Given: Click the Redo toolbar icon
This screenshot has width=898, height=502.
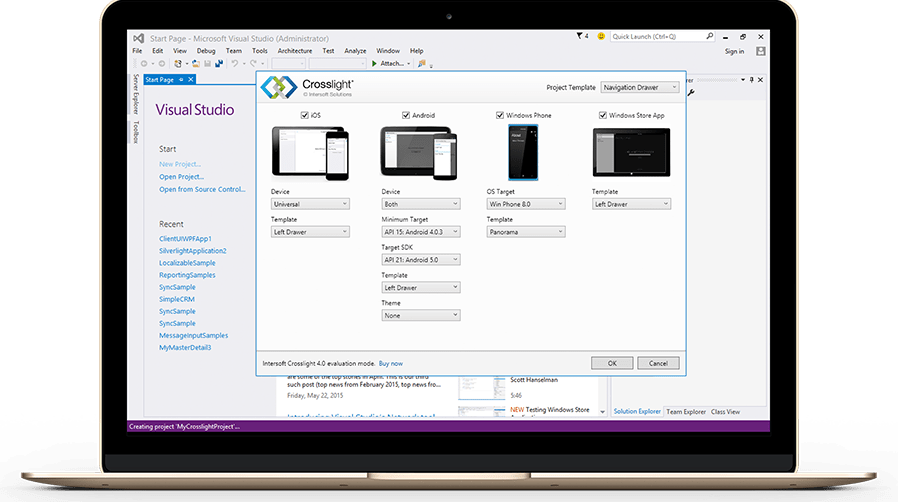Looking at the screenshot, I should pyautogui.click(x=253, y=64).
